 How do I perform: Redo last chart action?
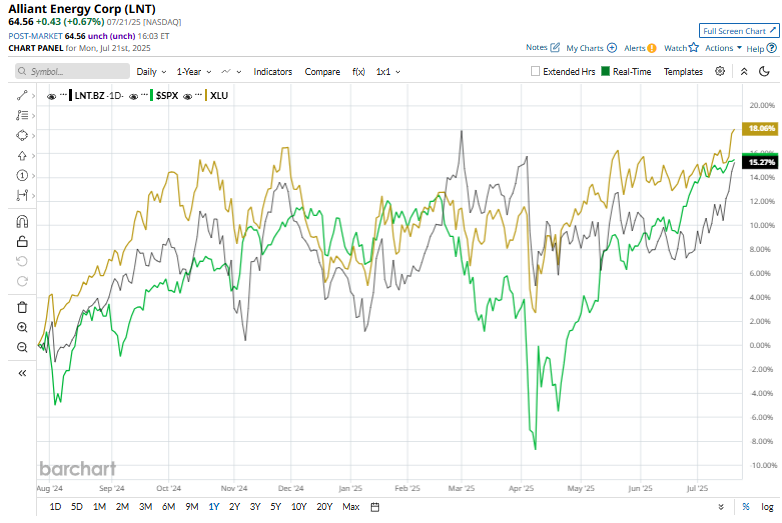pos(22,281)
